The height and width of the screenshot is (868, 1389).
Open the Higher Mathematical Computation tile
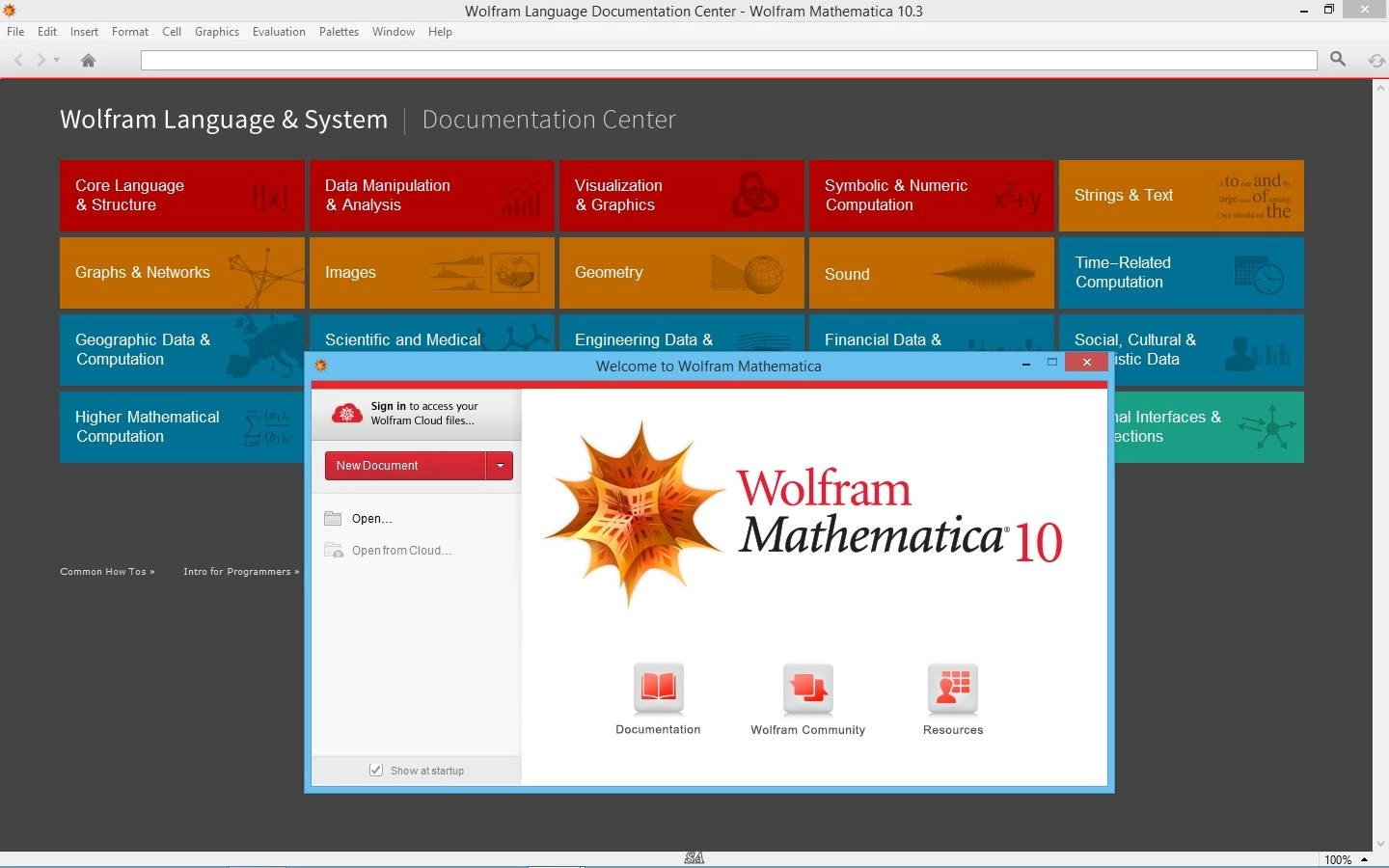click(x=182, y=427)
